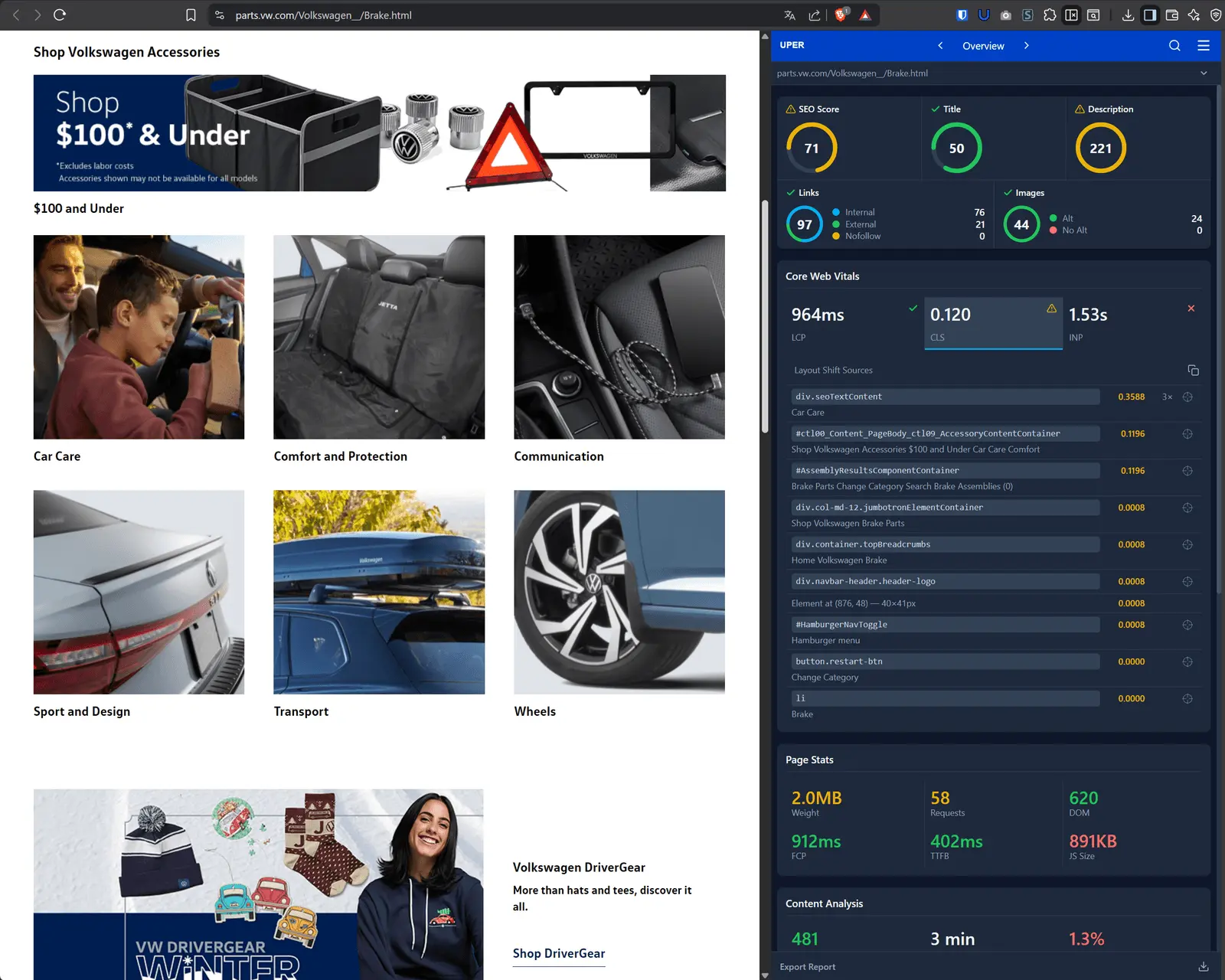Image resolution: width=1225 pixels, height=980 pixels.
Task: Open the extensions puzzle piece icon
Action: click(x=1050, y=15)
